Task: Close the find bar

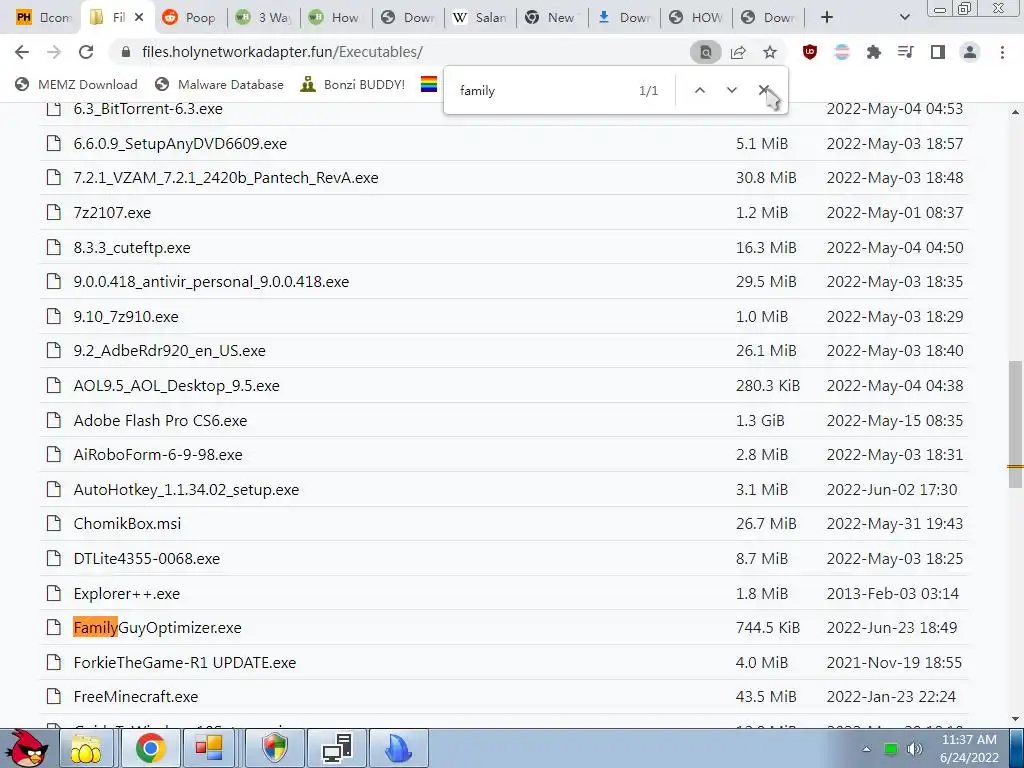Action: pyautogui.click(x=763, y=90)
